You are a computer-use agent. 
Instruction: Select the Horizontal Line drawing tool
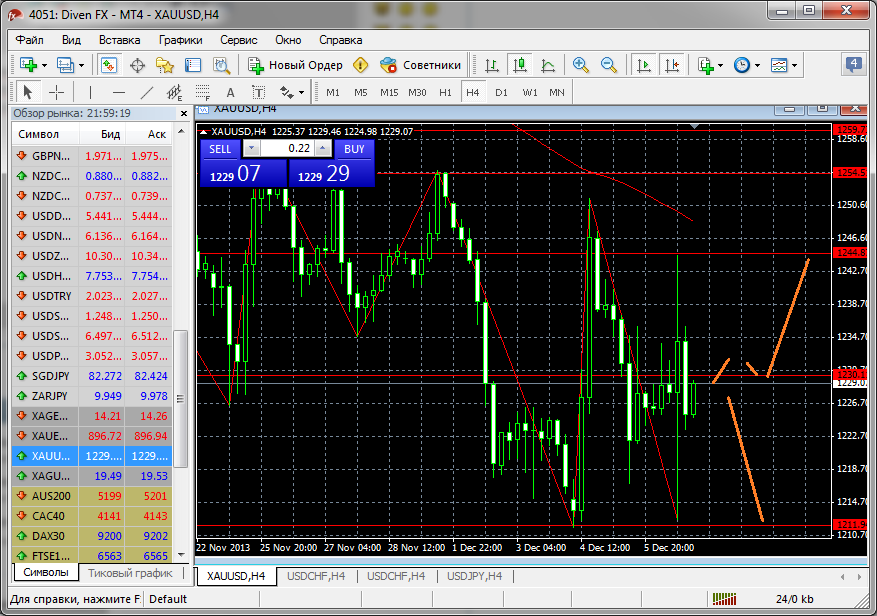(119, 92)
